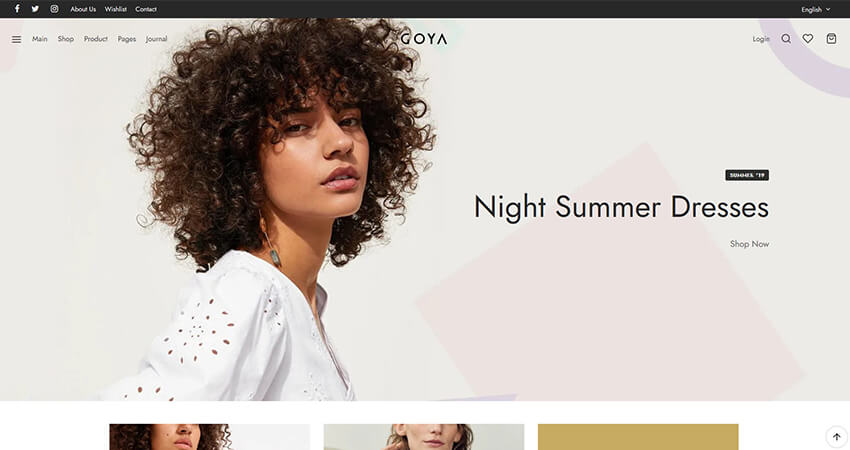
Task: Select the Main menu item
Action: tap(40, 39)
